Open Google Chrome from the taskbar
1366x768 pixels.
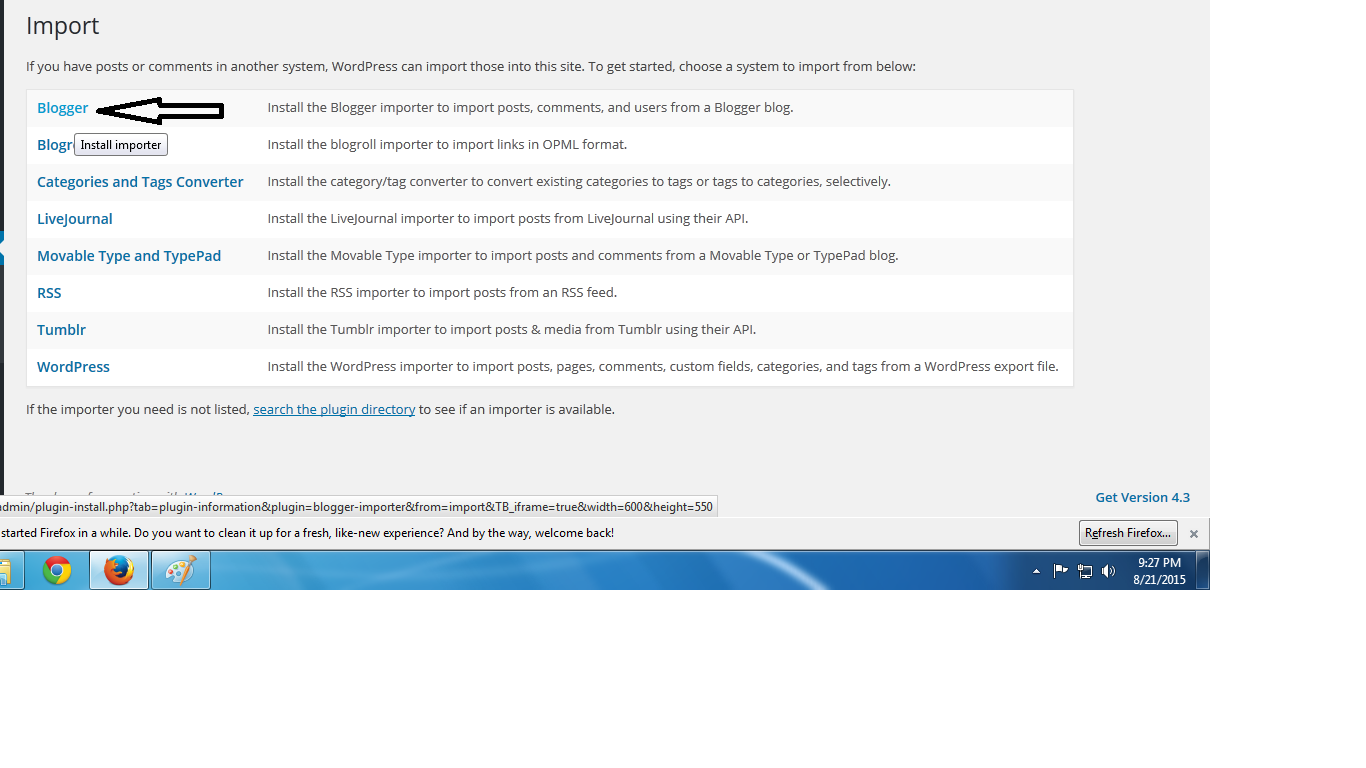(x=57, y=571)
